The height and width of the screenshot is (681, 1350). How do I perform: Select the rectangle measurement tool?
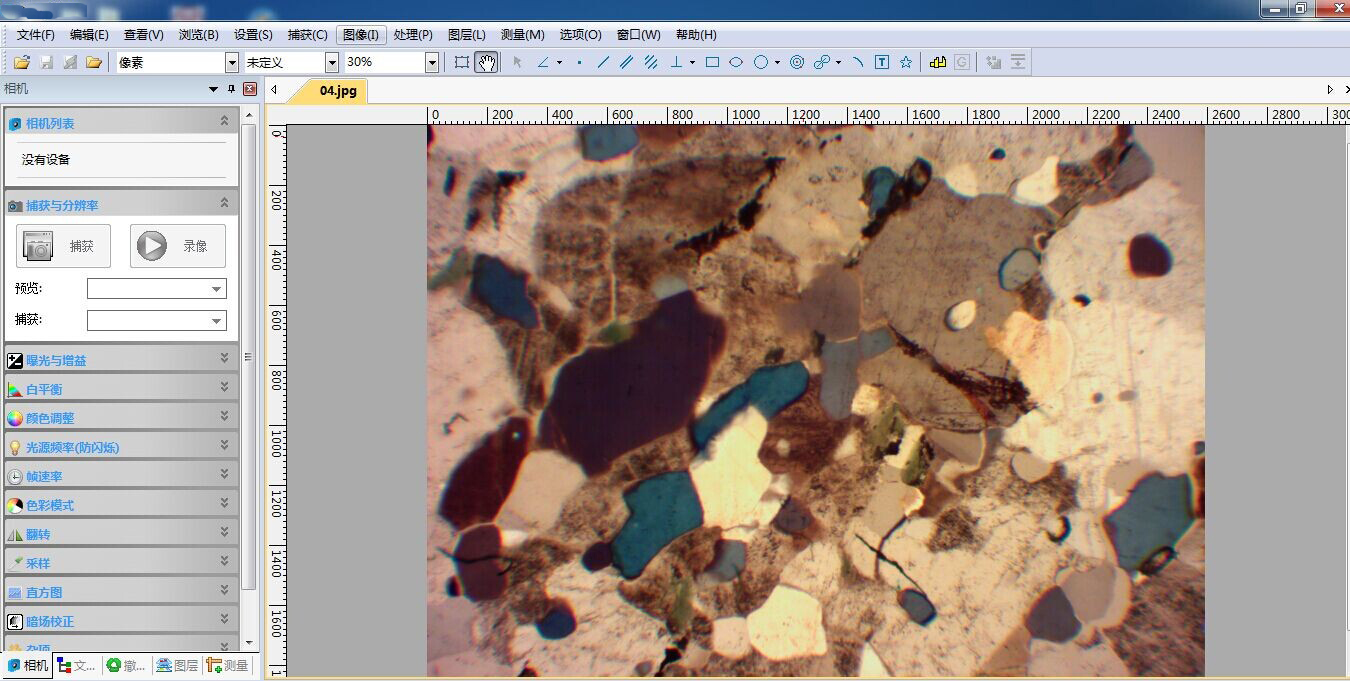[712, 62]
